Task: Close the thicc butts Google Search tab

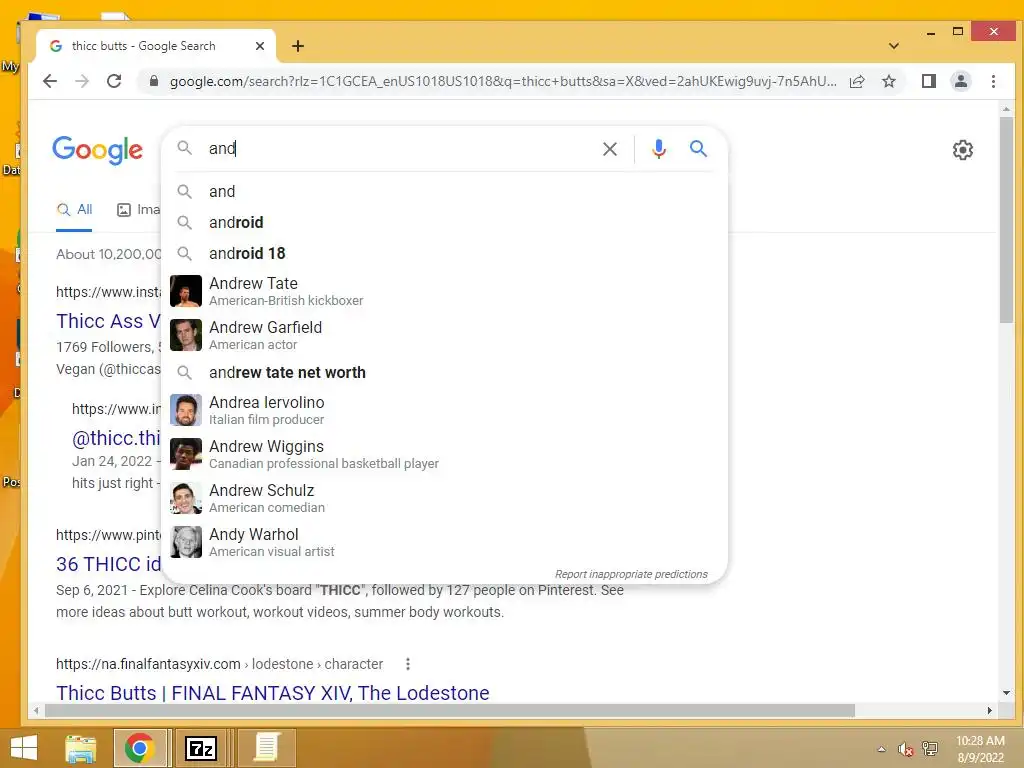Action: pyautogui.click(x=260, y=46)
